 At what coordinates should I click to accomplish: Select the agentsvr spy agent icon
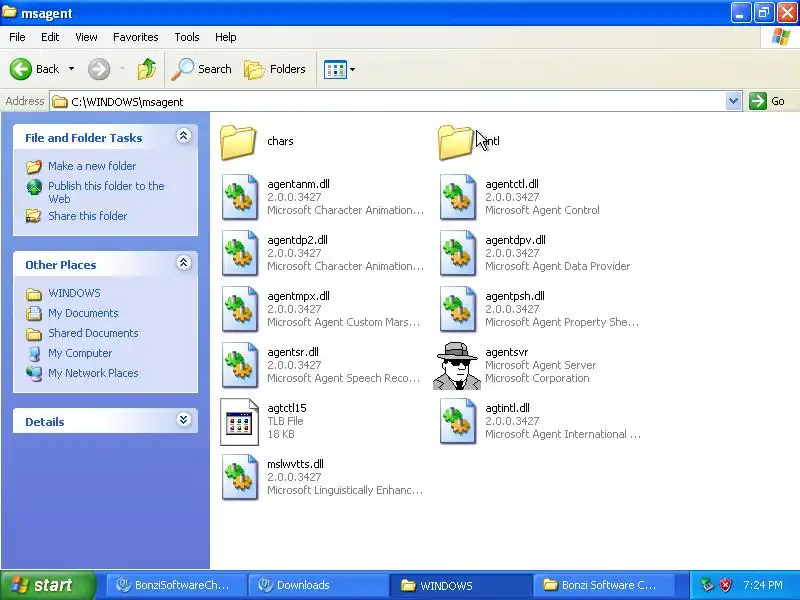point(457,366)
